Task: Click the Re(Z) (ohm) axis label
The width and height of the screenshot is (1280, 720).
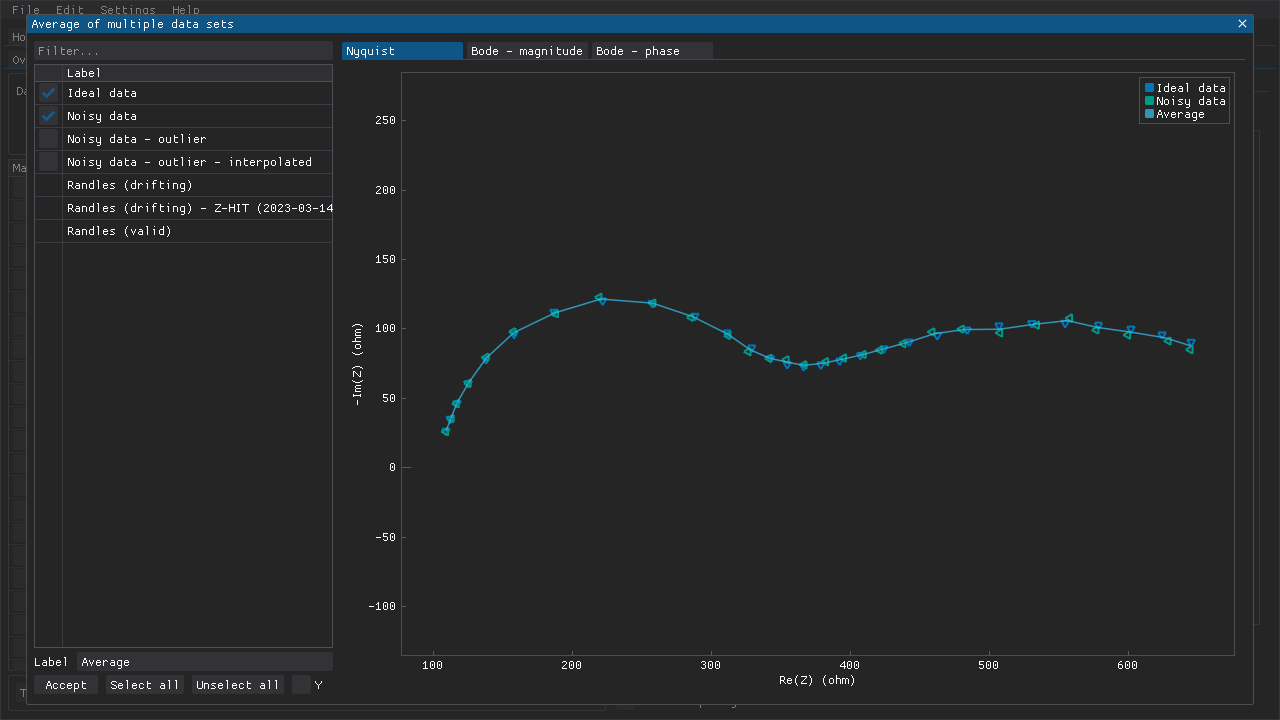Action: click(x=817, y=680)
